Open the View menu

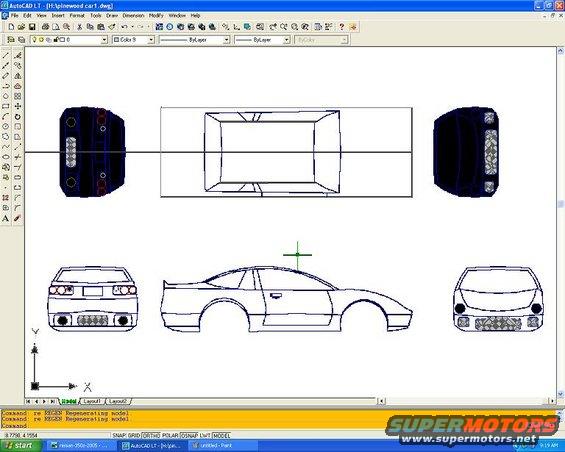pyautogui.click(x=41, y=15)
